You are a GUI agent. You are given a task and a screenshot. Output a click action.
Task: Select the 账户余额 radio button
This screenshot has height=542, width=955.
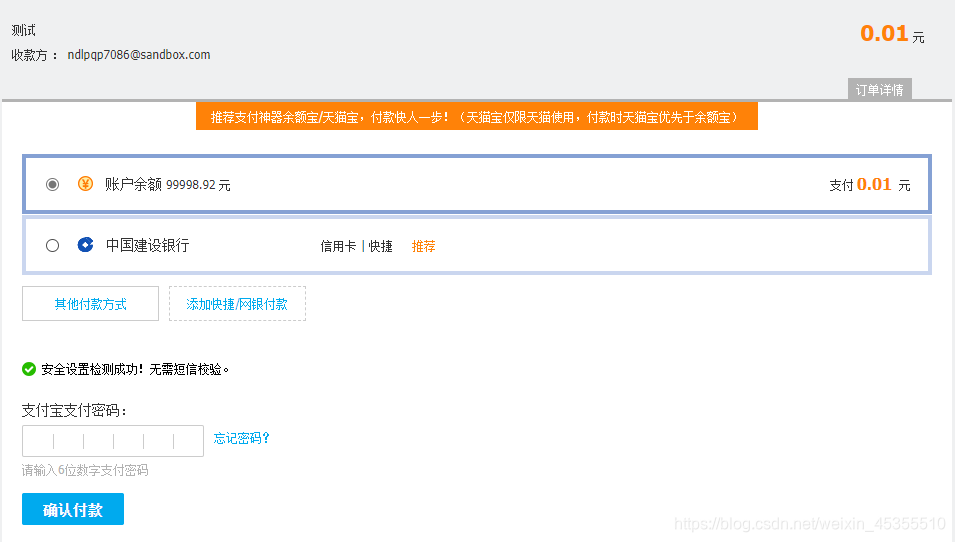[52, 185]
